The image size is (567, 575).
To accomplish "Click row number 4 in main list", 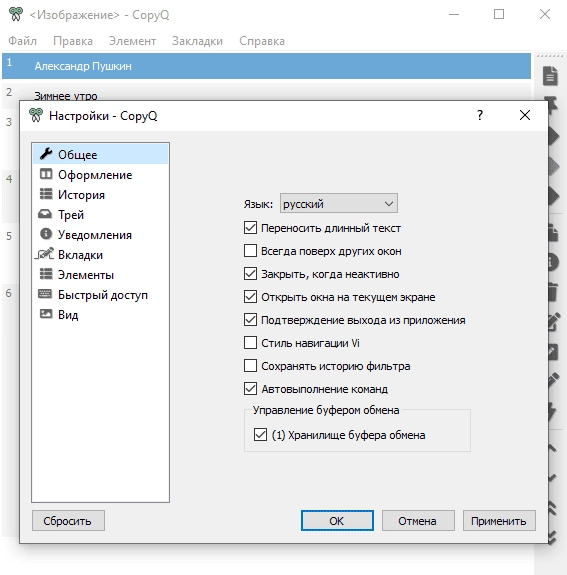I will (x=9, y=179).
